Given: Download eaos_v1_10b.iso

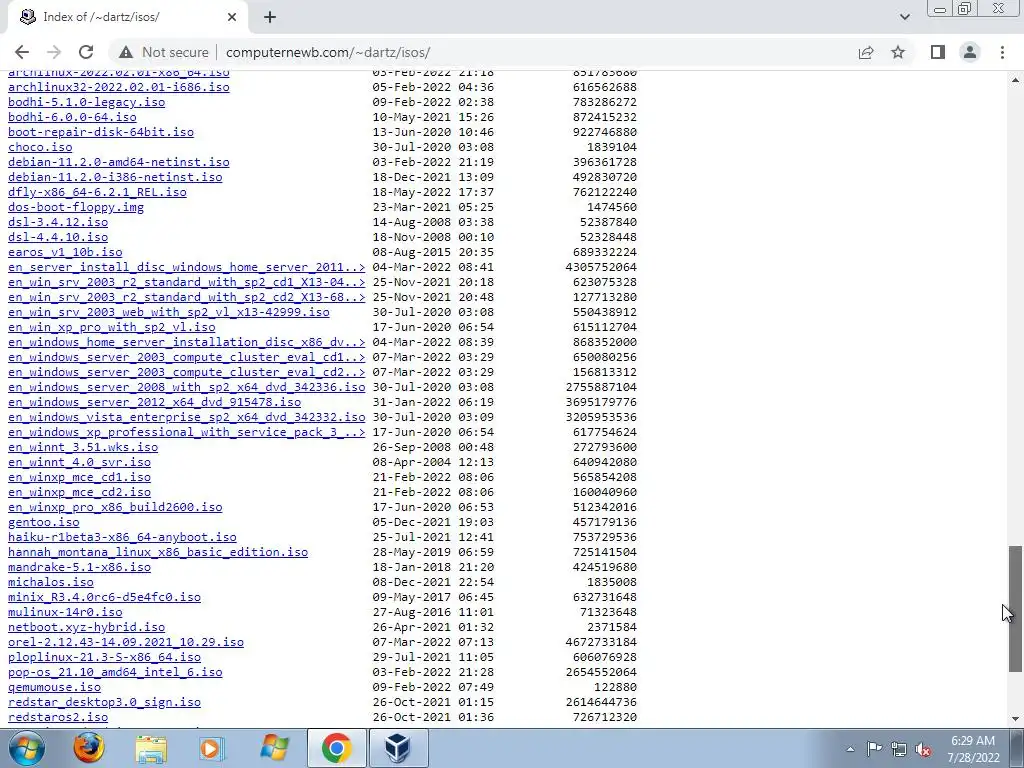Looking at the screenshot, I should 65,252.
